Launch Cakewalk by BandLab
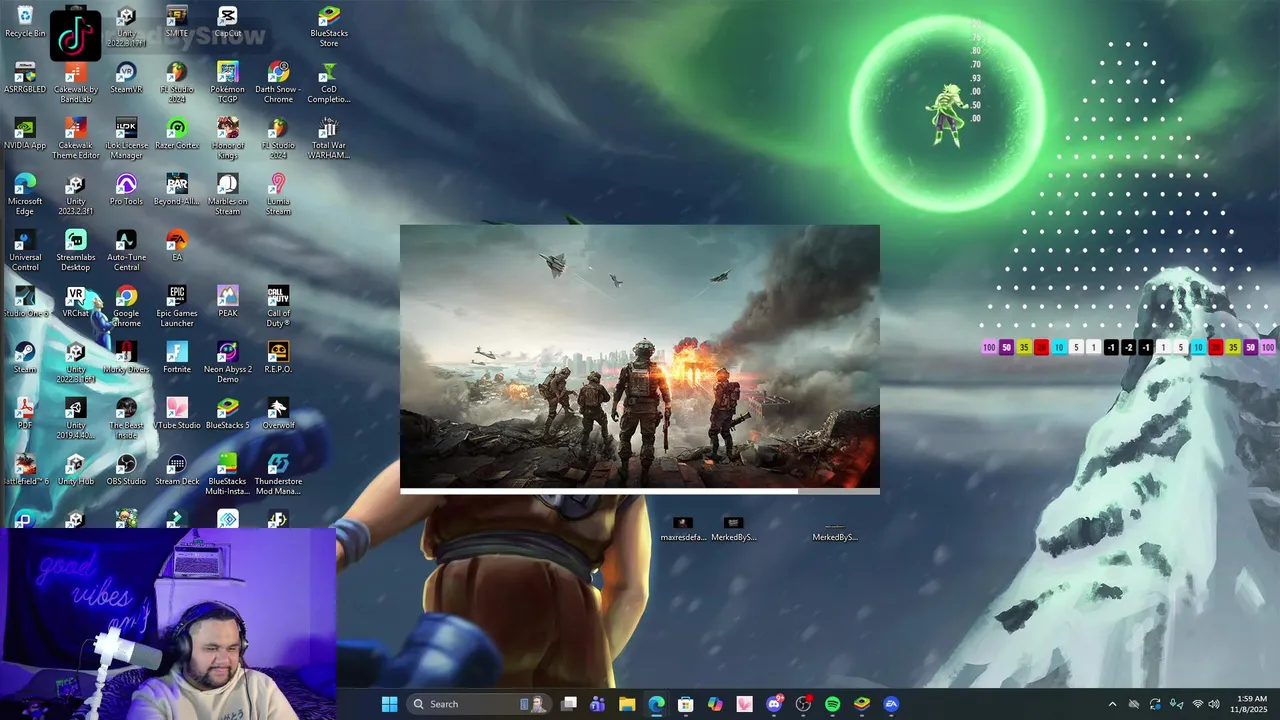This screenshot has width=1280, height=720. pos(76,83)
